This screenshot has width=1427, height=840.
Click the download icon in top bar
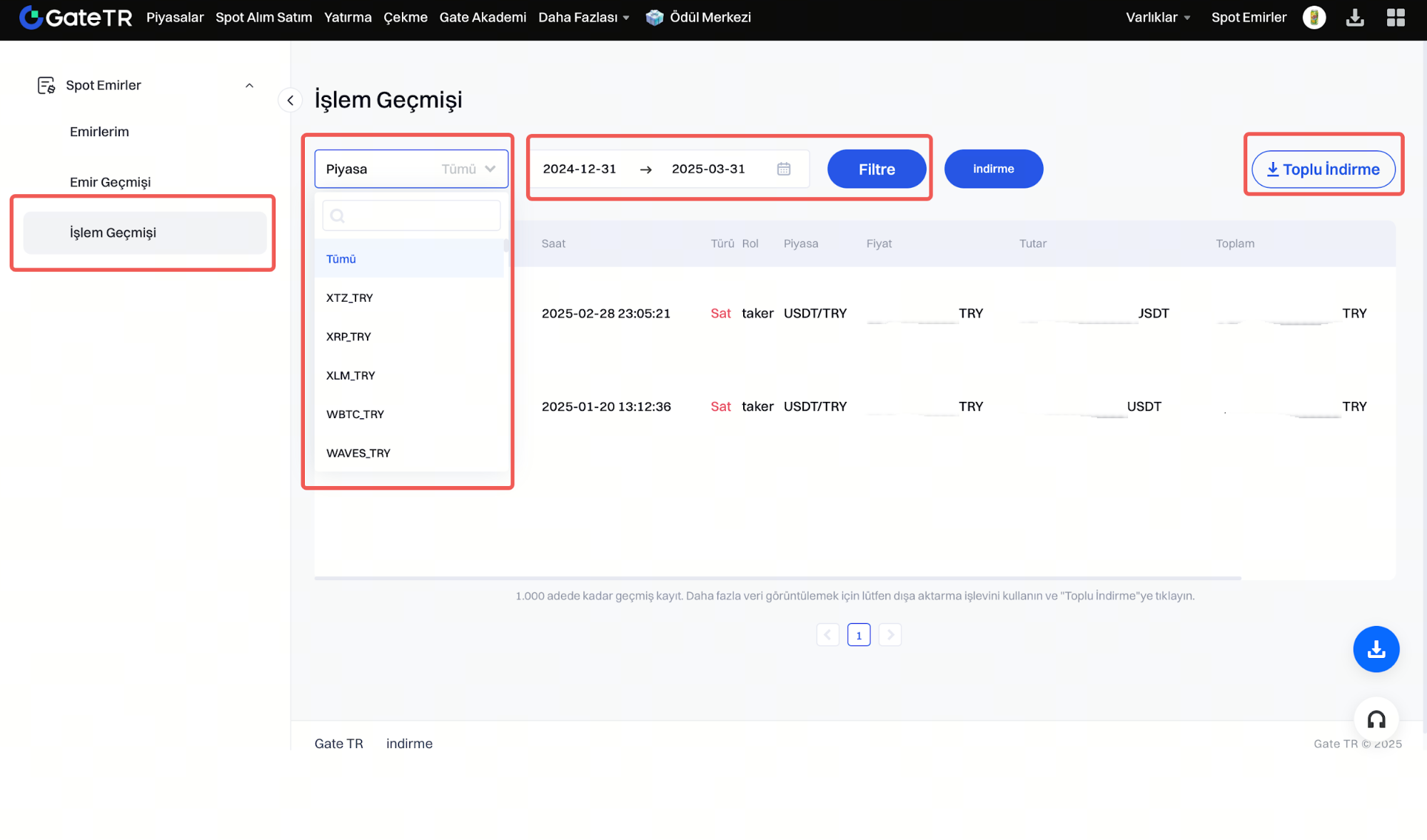[x=1354, y=17]
